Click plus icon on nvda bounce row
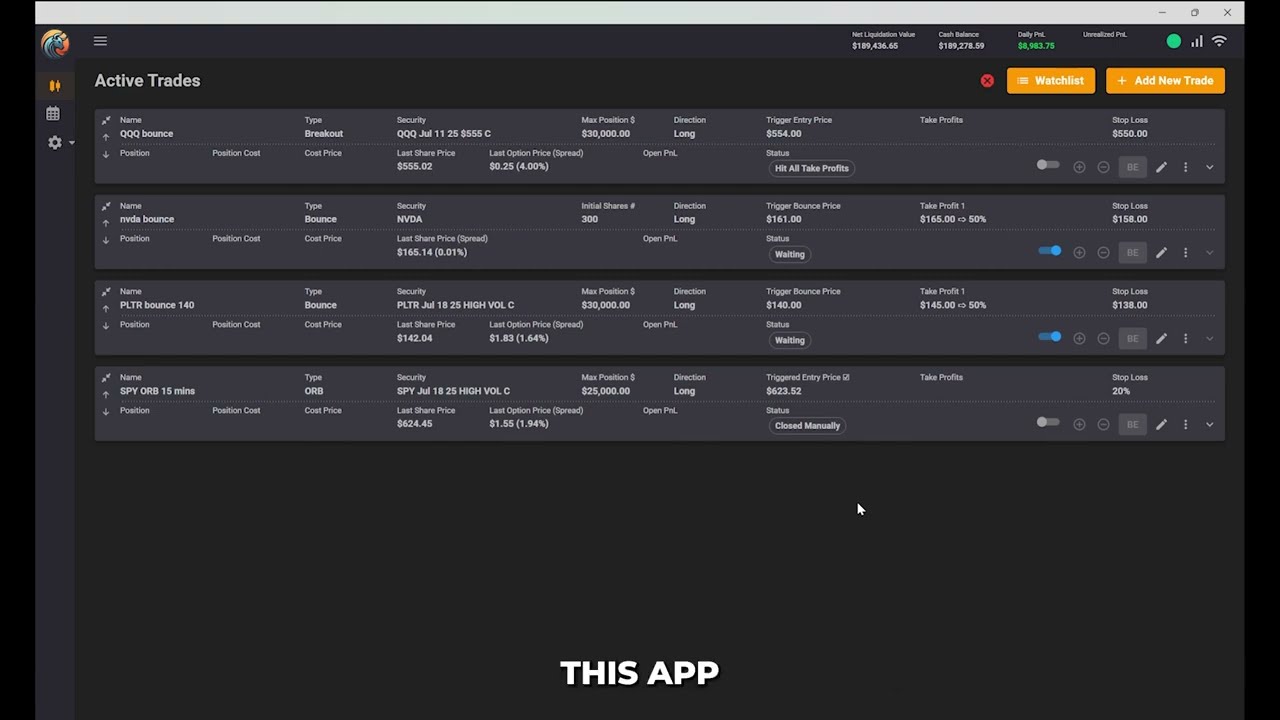The width and height of the screenshot is (1280, 720). tap(1079, 253)
